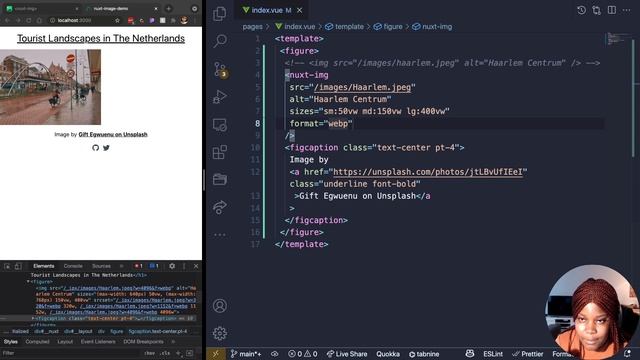Show additional views via activity bar ellipsis
640x360 pixels.
pyautogui.click(x=220, y=235)
